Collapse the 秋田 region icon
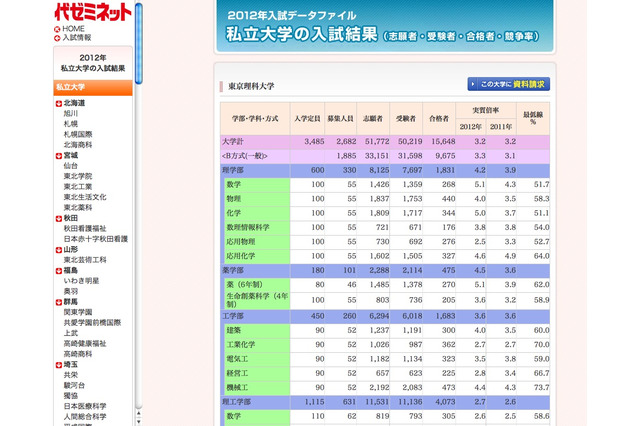 [x=59, y=219]
